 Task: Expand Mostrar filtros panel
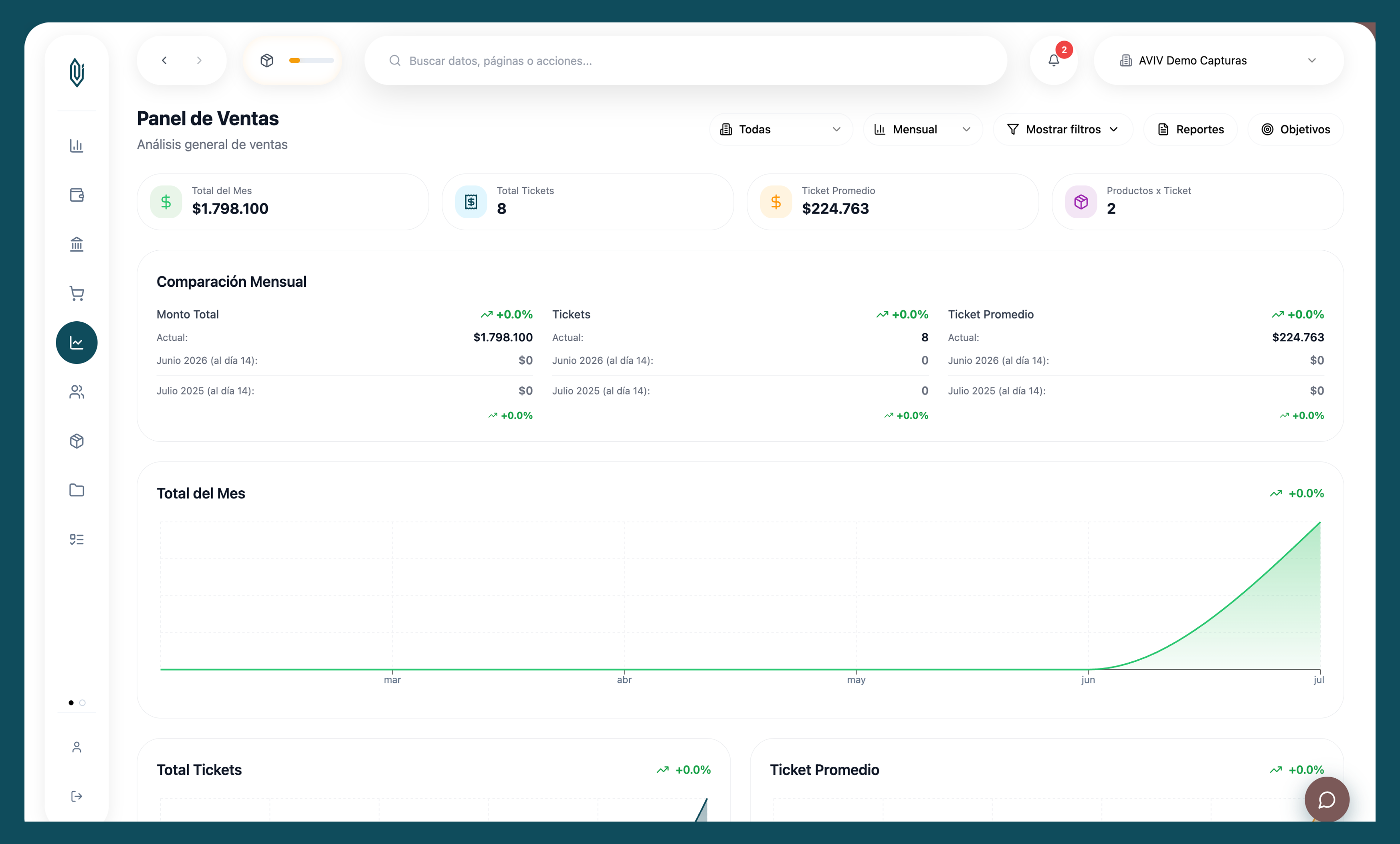(1063, 129)
